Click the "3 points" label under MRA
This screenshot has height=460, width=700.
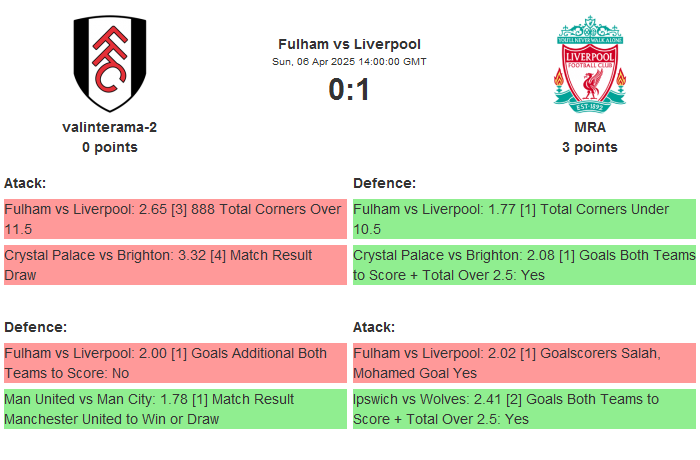(x=590, y=147)
